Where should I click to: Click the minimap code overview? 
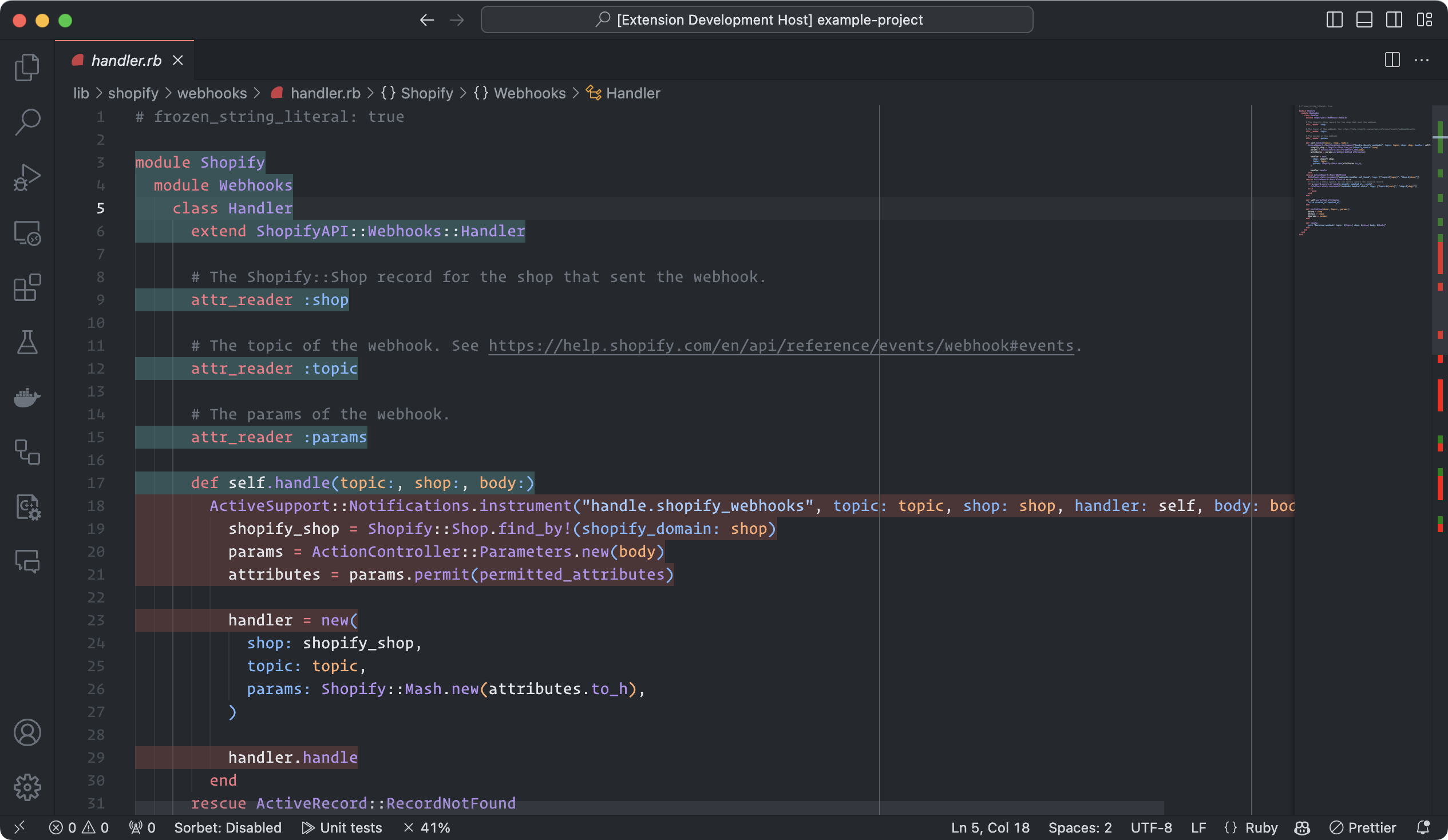click(x=1363, y=171)
